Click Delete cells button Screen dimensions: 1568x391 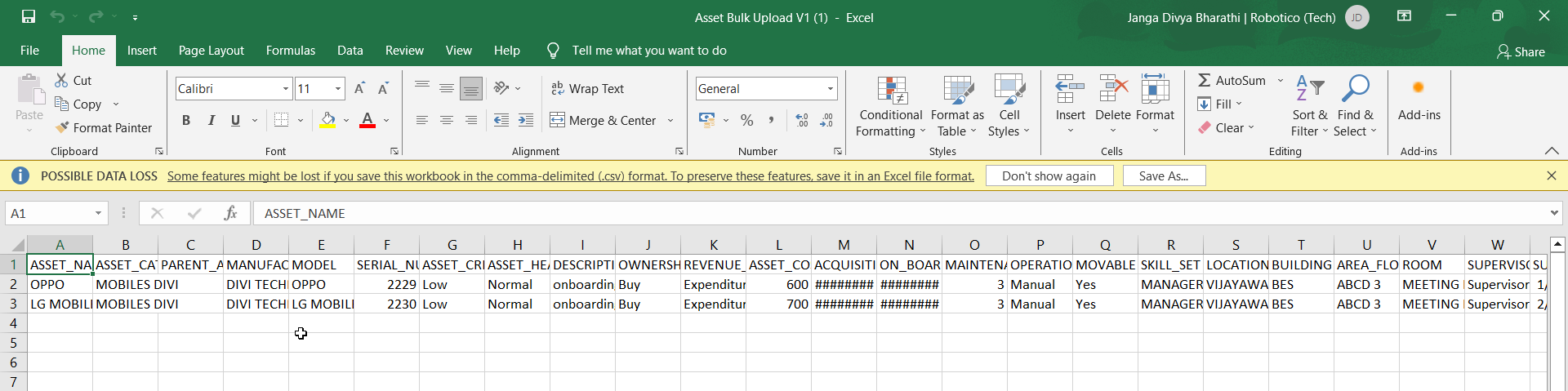pyautogui.click(x=1112, y=106)
